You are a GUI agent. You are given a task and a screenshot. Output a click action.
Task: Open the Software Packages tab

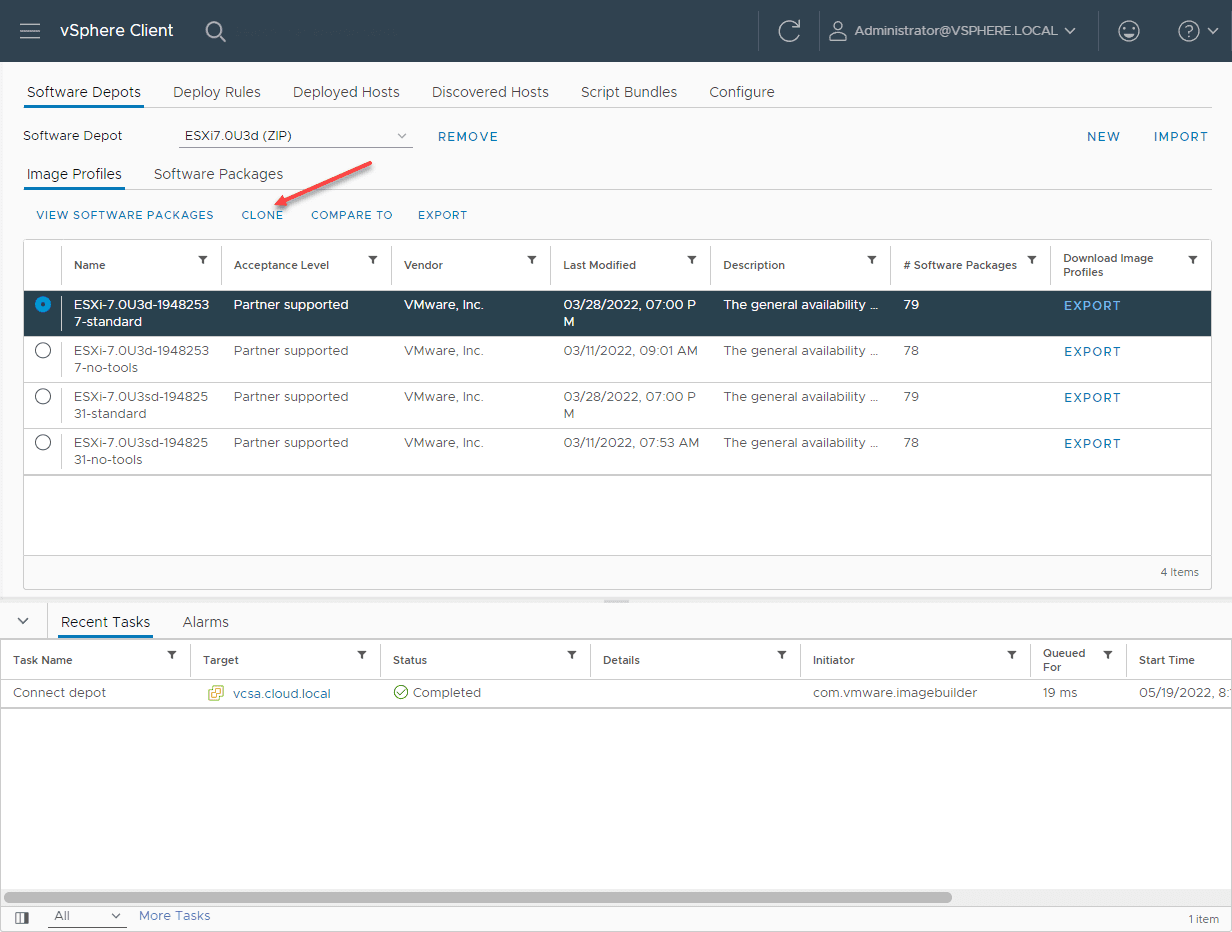[x=218, y=174]
